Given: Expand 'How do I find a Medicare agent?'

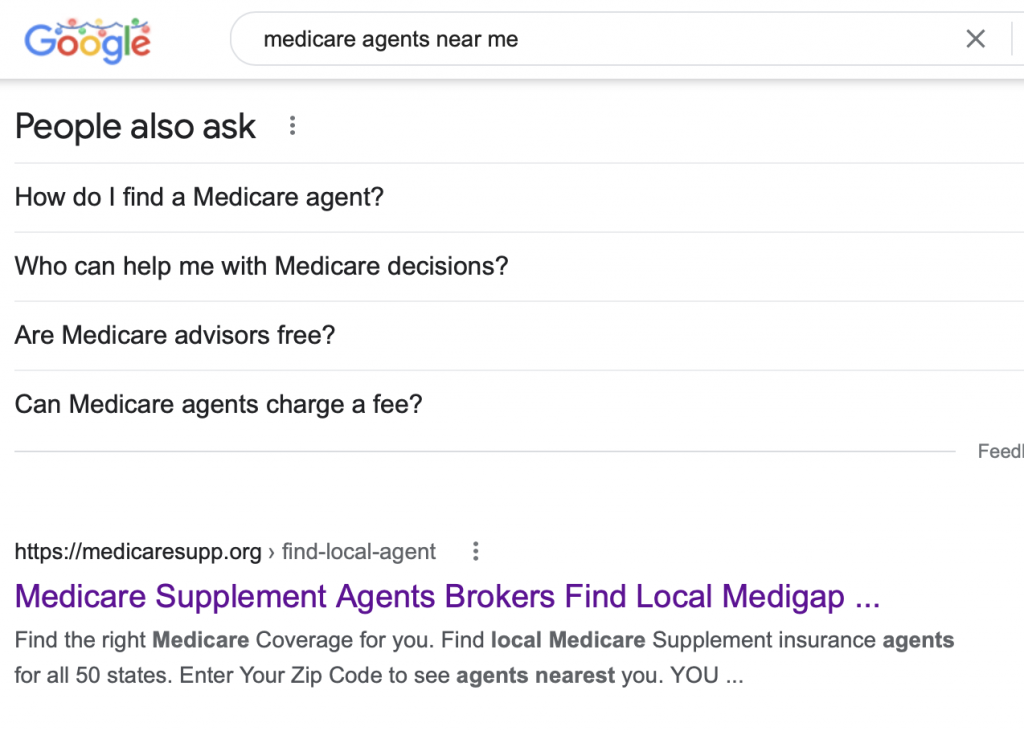Looking at the screenshot, I should point(519,197).
